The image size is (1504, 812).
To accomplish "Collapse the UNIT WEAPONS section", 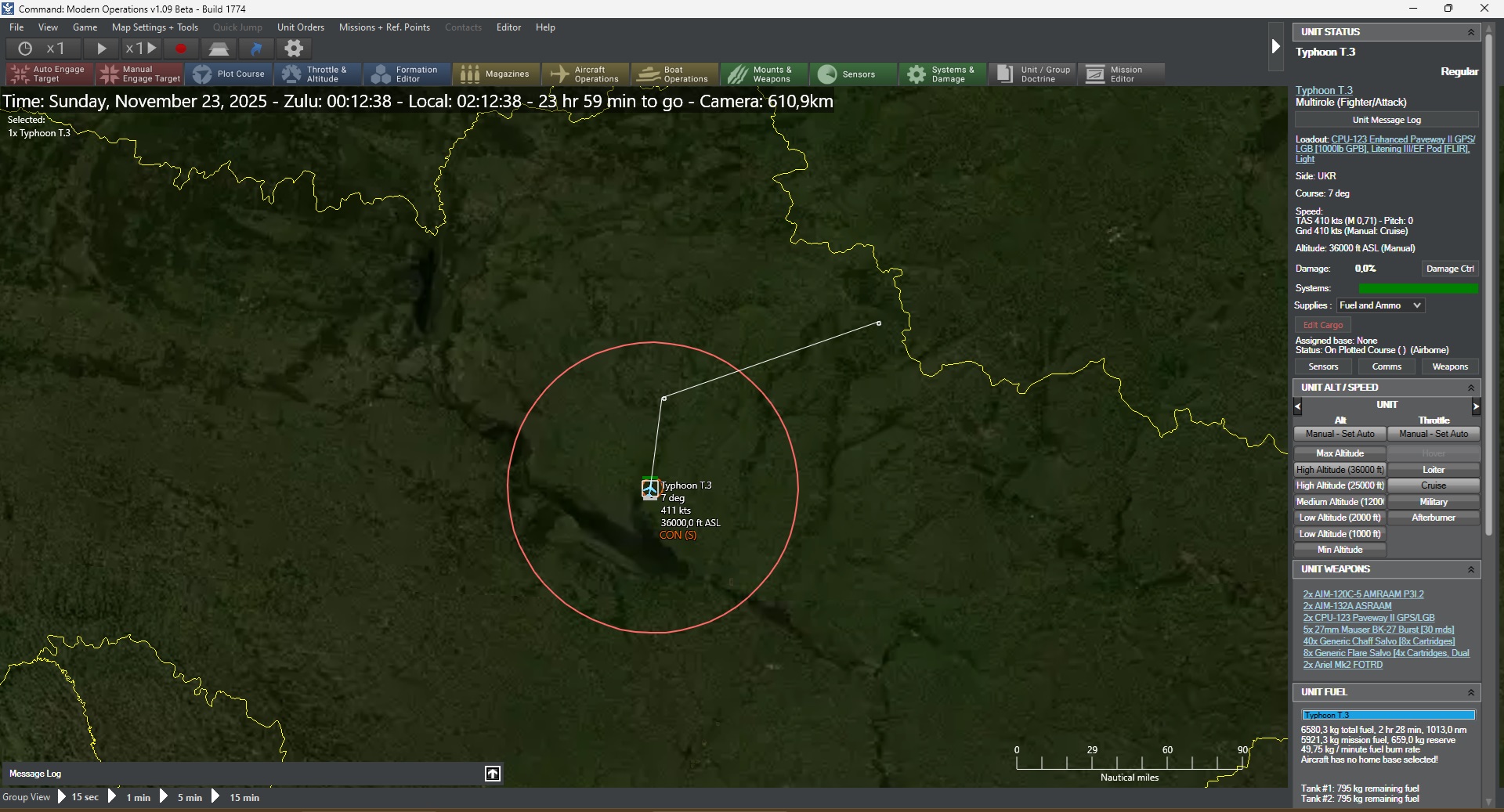I will point(1470,569).
